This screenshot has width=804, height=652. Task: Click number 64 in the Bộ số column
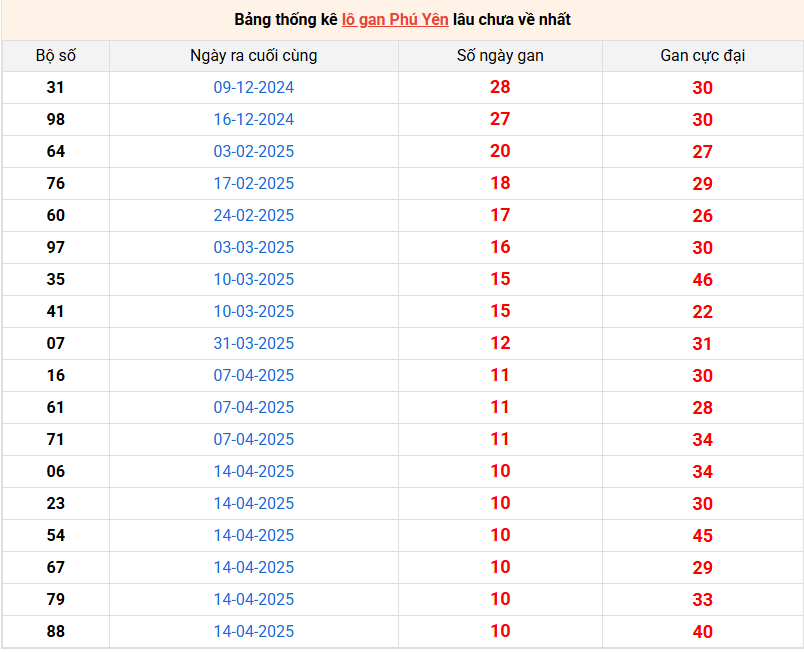tap(55, 152)
